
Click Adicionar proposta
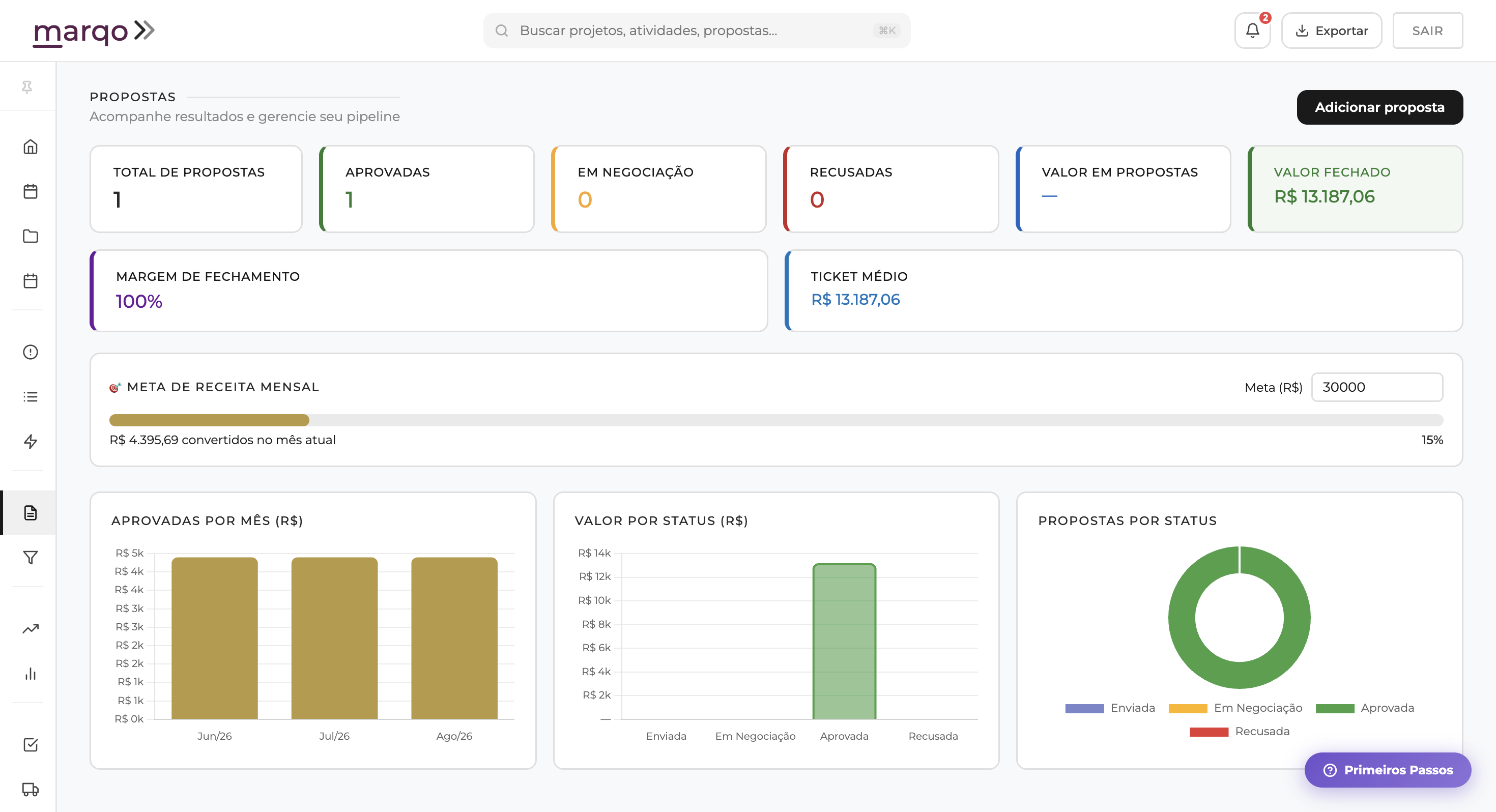point(1380,107)
